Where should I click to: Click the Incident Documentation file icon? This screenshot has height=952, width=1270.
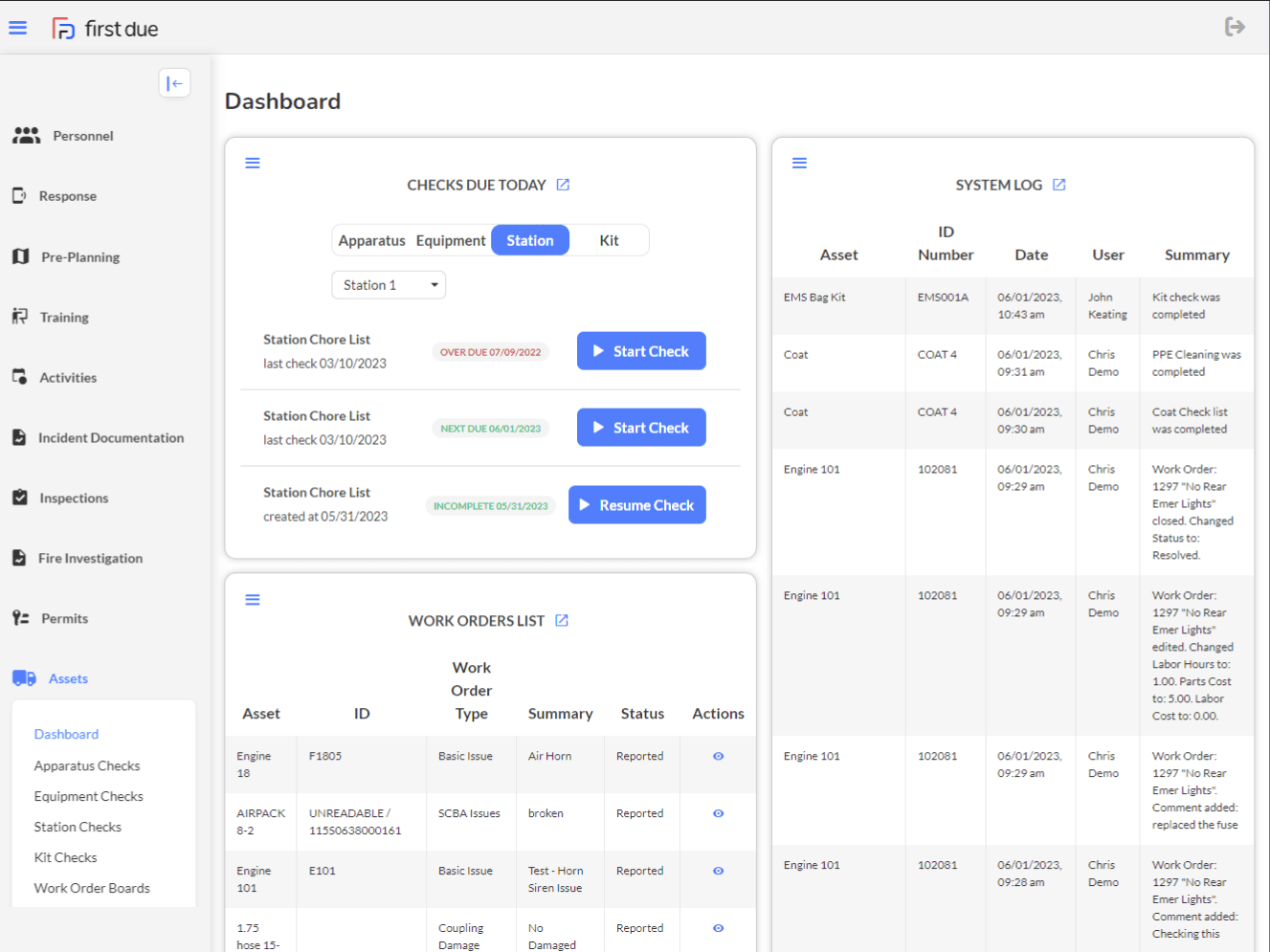pos(19,437)
